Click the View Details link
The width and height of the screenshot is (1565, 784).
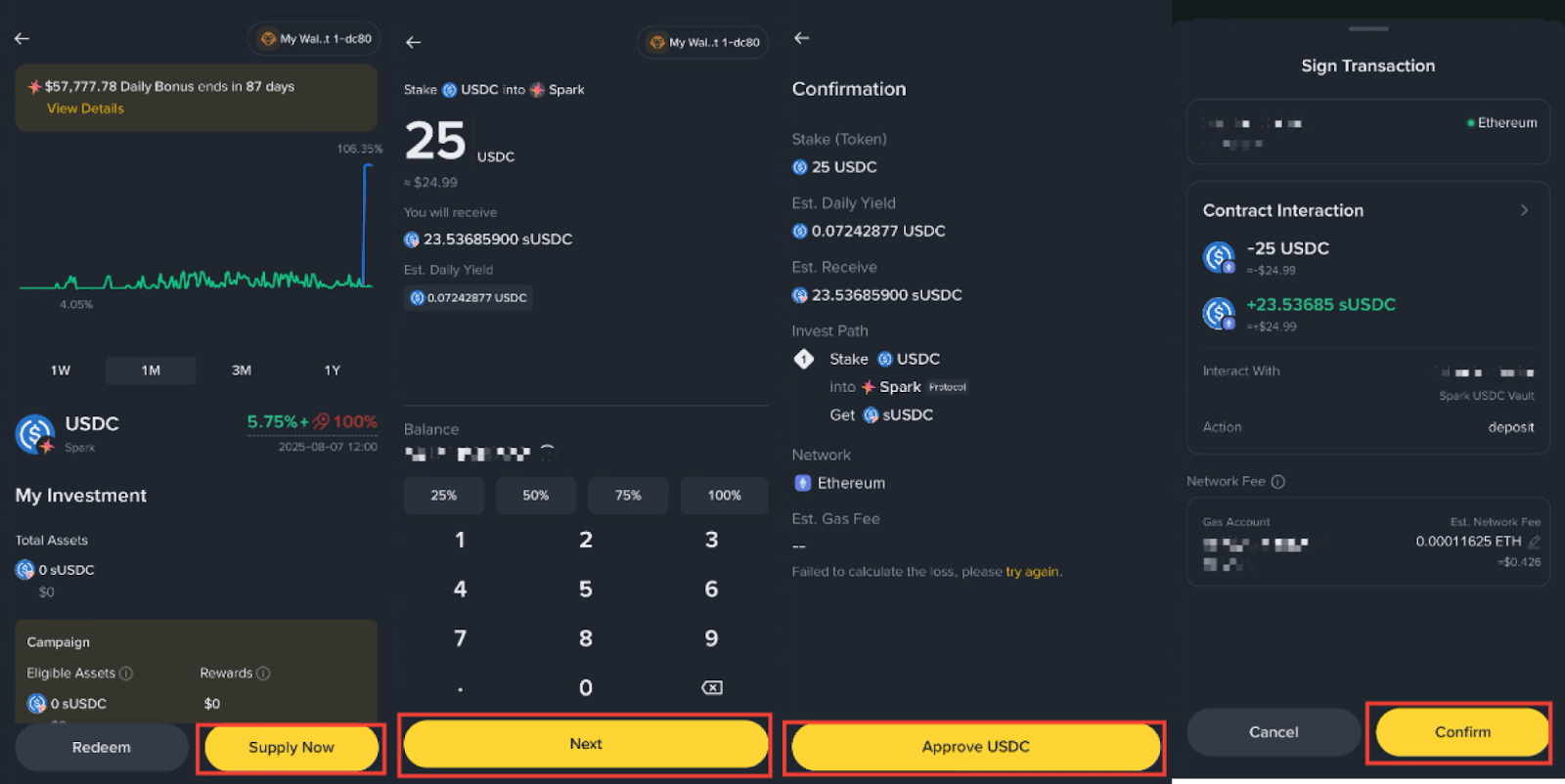tap(85, 109)
